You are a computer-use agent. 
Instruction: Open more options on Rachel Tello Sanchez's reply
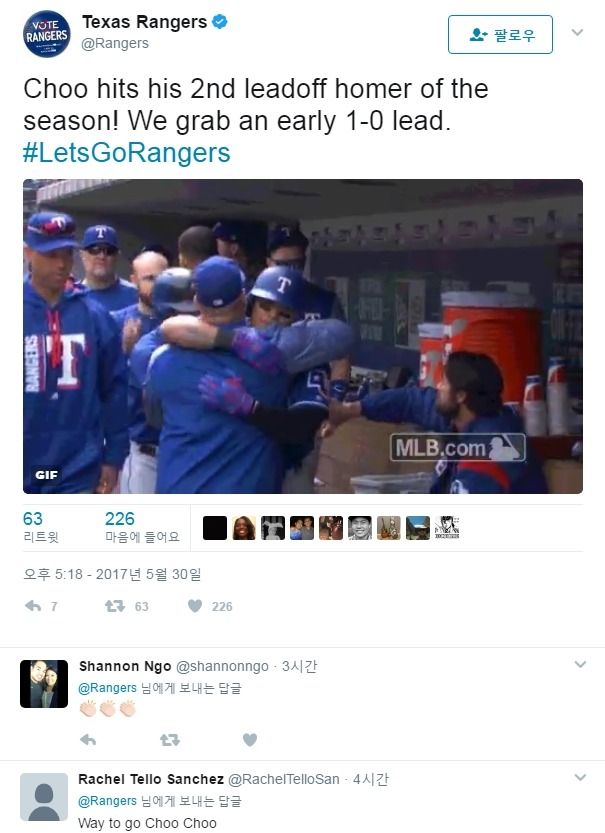tap(580, 777)
